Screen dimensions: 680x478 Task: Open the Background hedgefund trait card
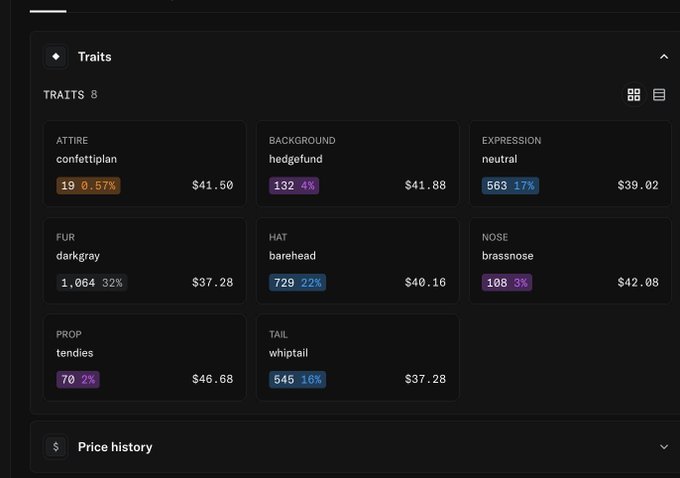[x=358, y=164]
